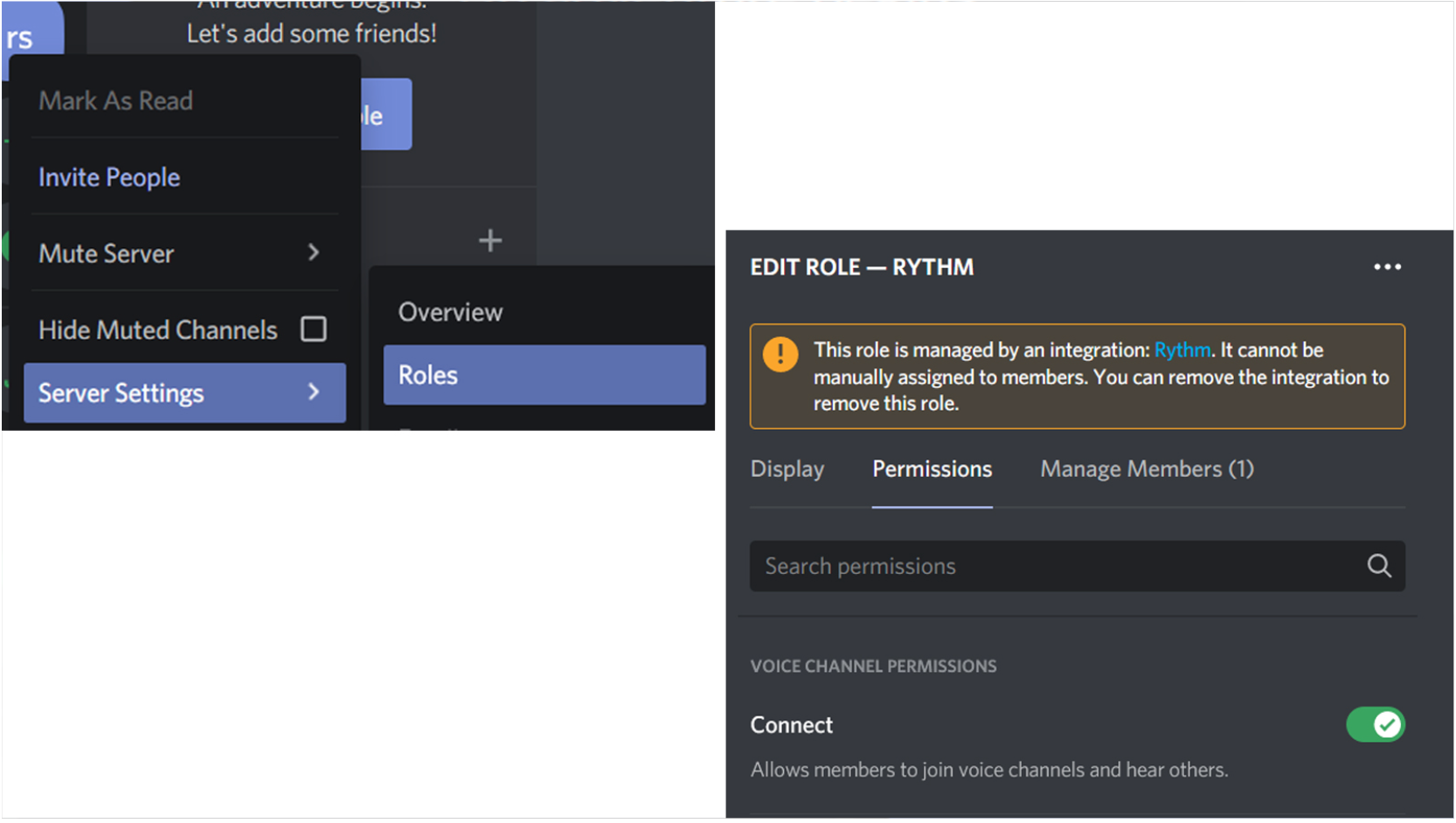Click the orange warning exclamation icon
The image size is (1456, 823).
780,355
